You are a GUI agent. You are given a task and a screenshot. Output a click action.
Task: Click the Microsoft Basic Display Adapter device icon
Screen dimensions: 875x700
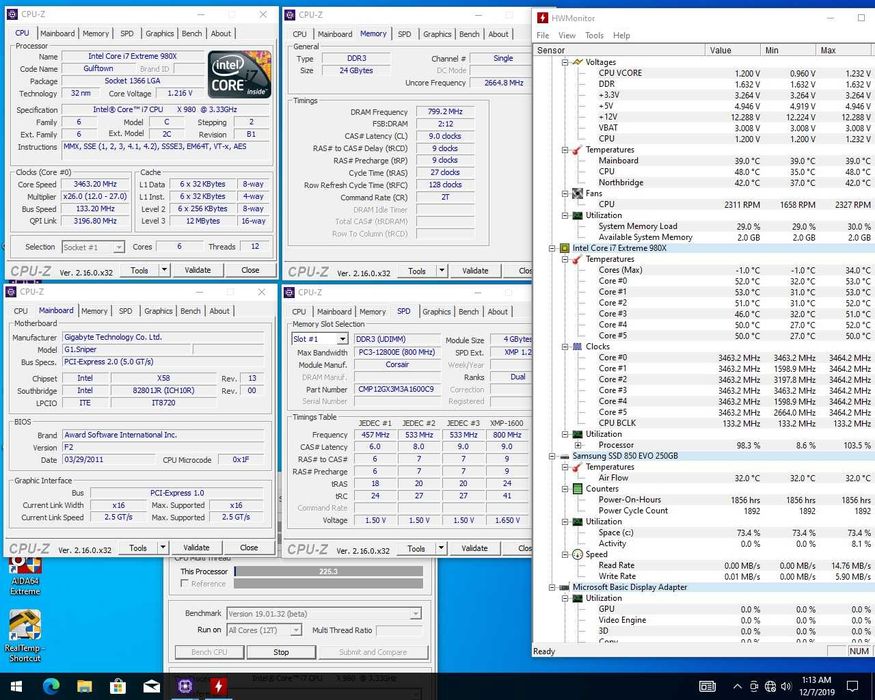pos(565,587)
